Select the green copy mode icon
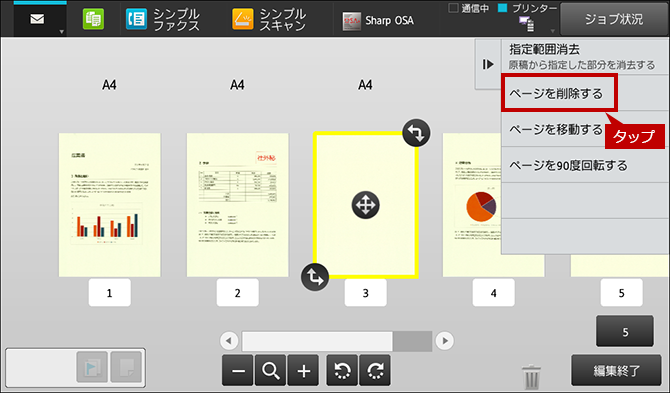Viewport: 670px width, 393px height. pos(93,20)
